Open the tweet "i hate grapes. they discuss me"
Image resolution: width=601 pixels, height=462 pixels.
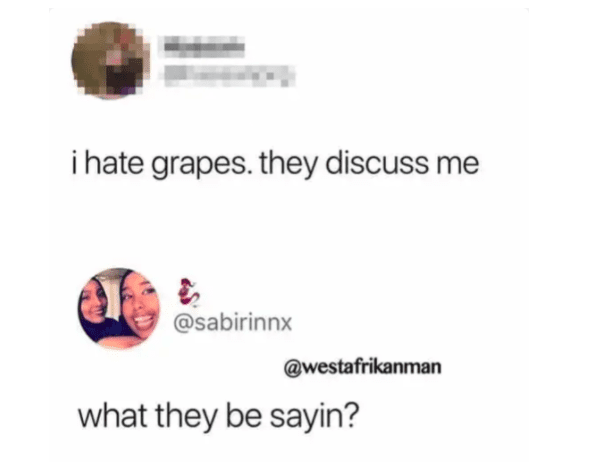(x=275, y=164)
